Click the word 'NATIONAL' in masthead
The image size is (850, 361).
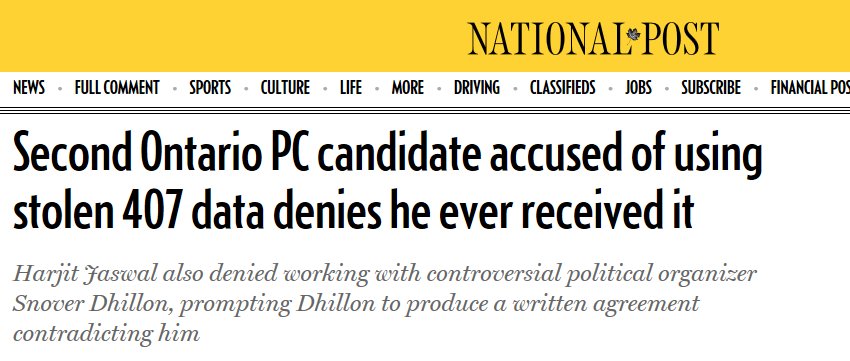click(x=546, y=38)
